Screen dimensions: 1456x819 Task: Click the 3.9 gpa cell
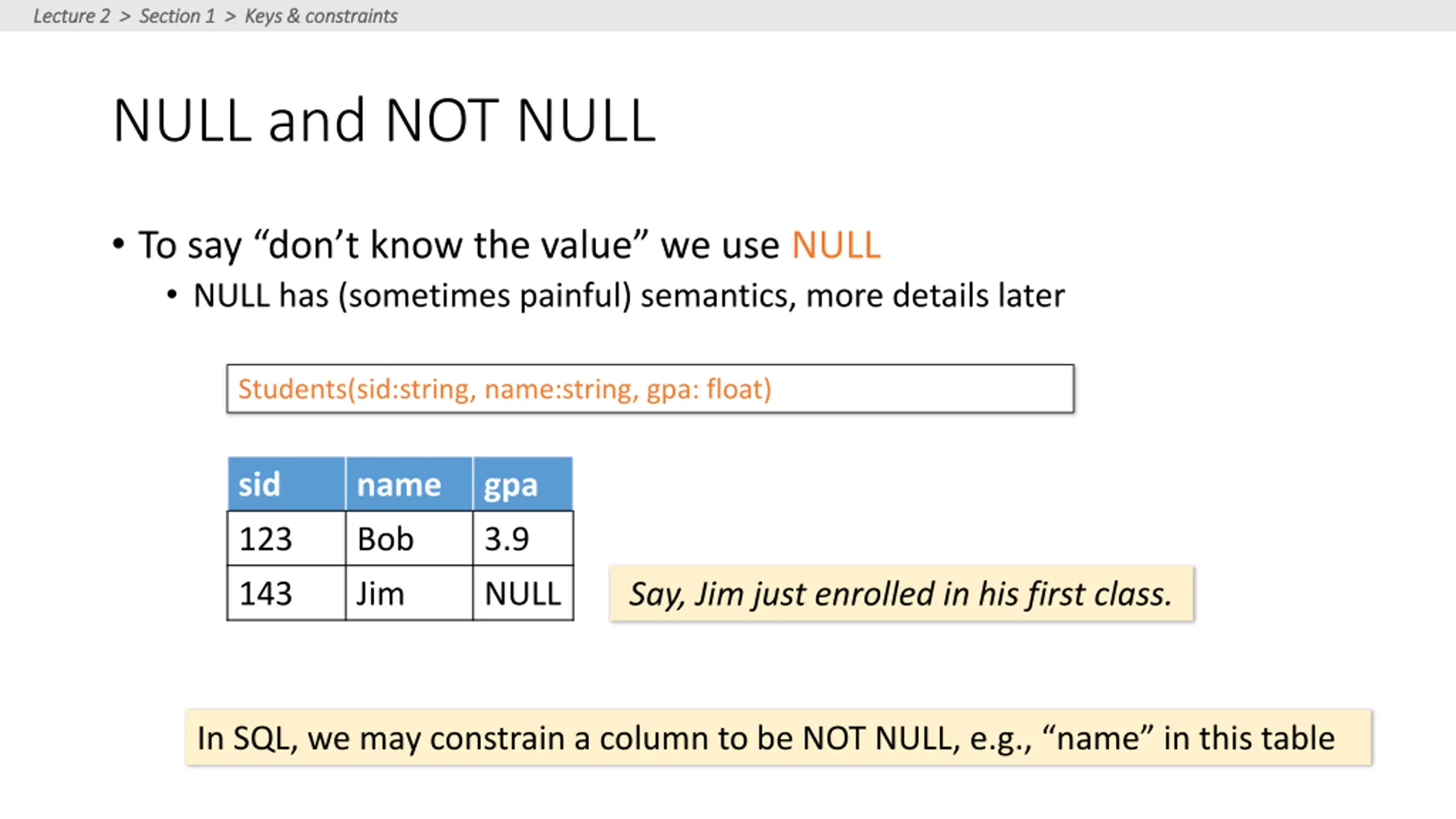tap(523, 538)
